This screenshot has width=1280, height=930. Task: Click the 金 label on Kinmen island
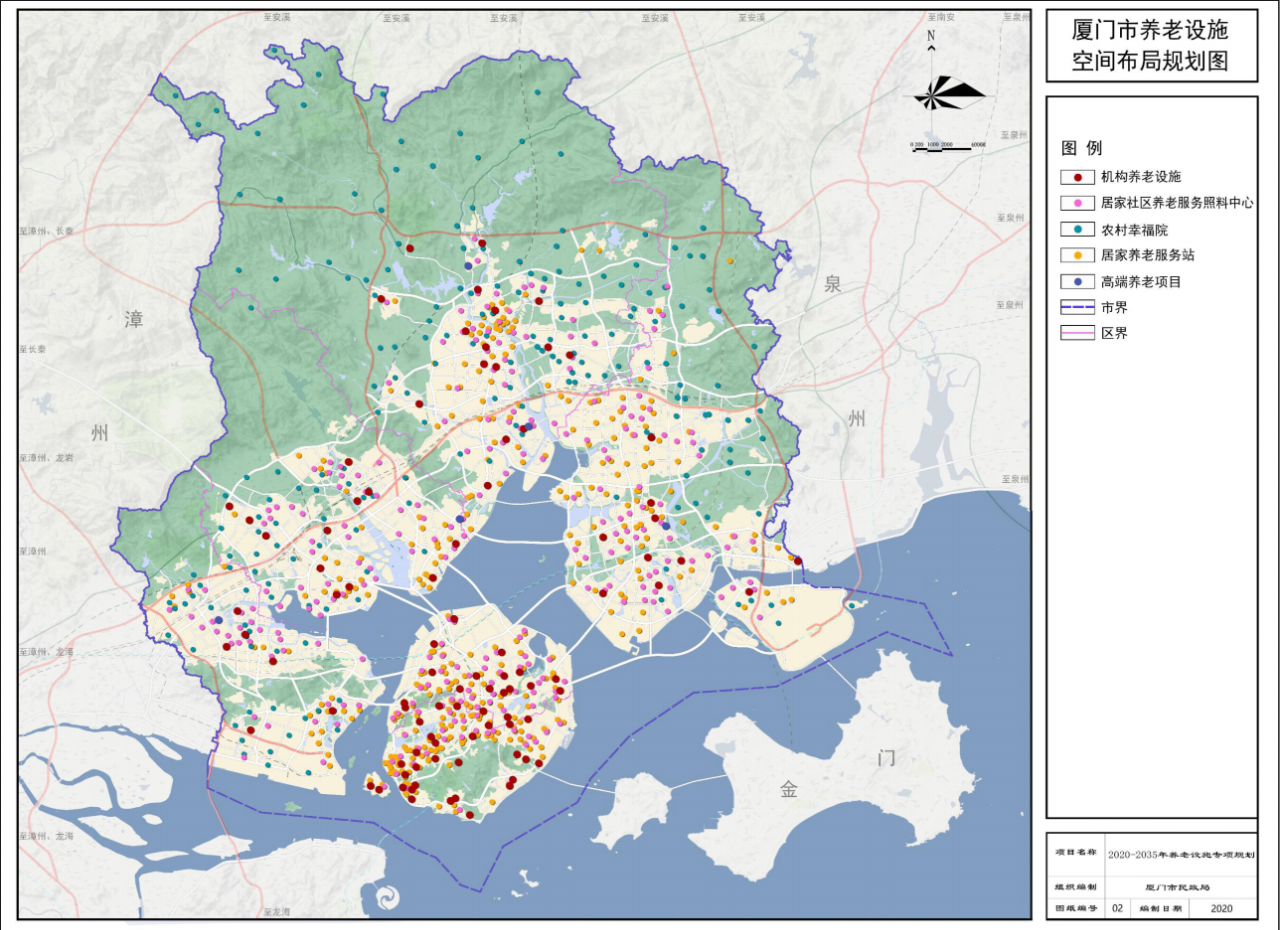pos(789,789)
